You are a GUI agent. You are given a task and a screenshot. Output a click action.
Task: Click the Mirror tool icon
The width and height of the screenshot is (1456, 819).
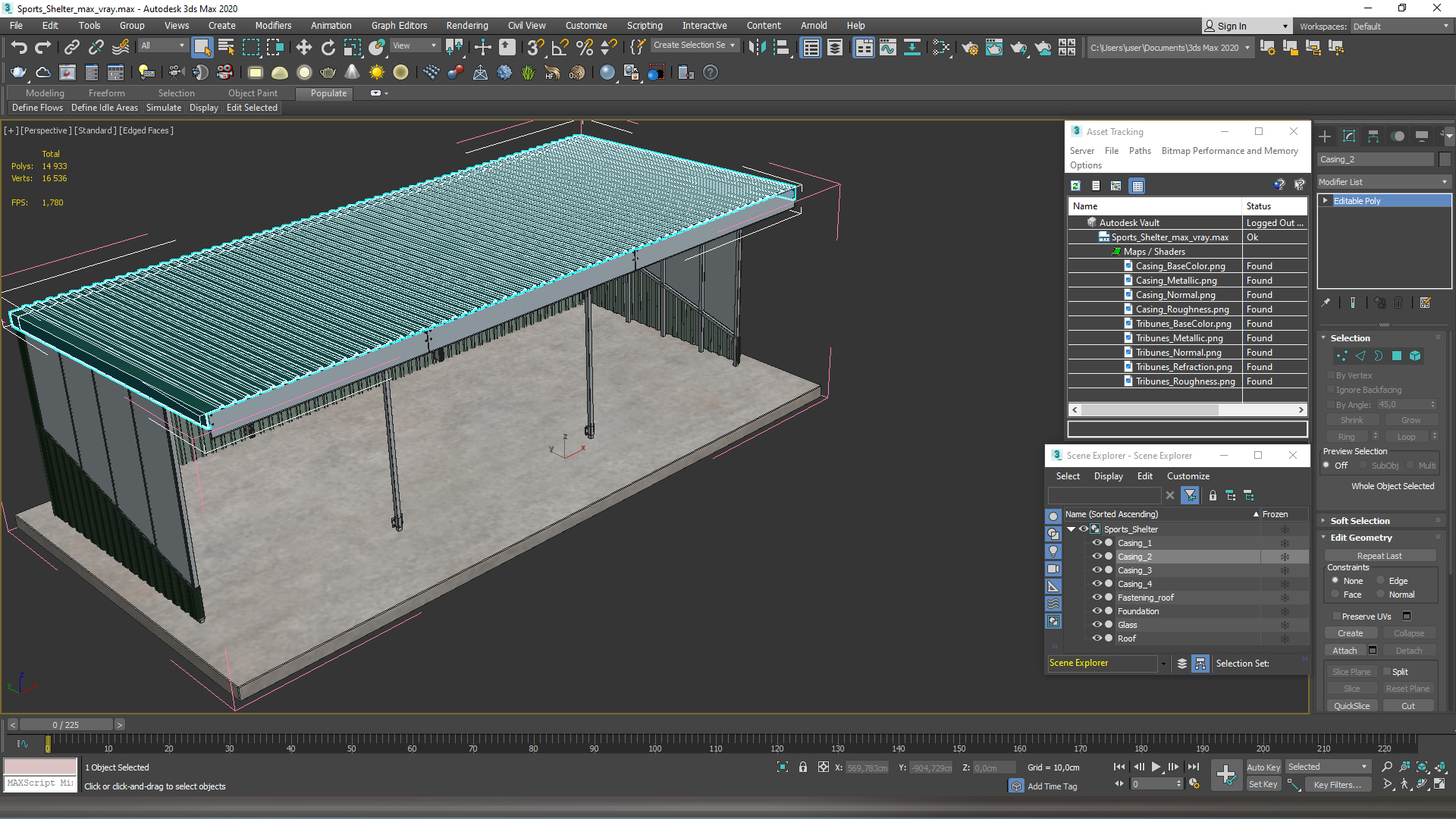[x=756, y=48]
